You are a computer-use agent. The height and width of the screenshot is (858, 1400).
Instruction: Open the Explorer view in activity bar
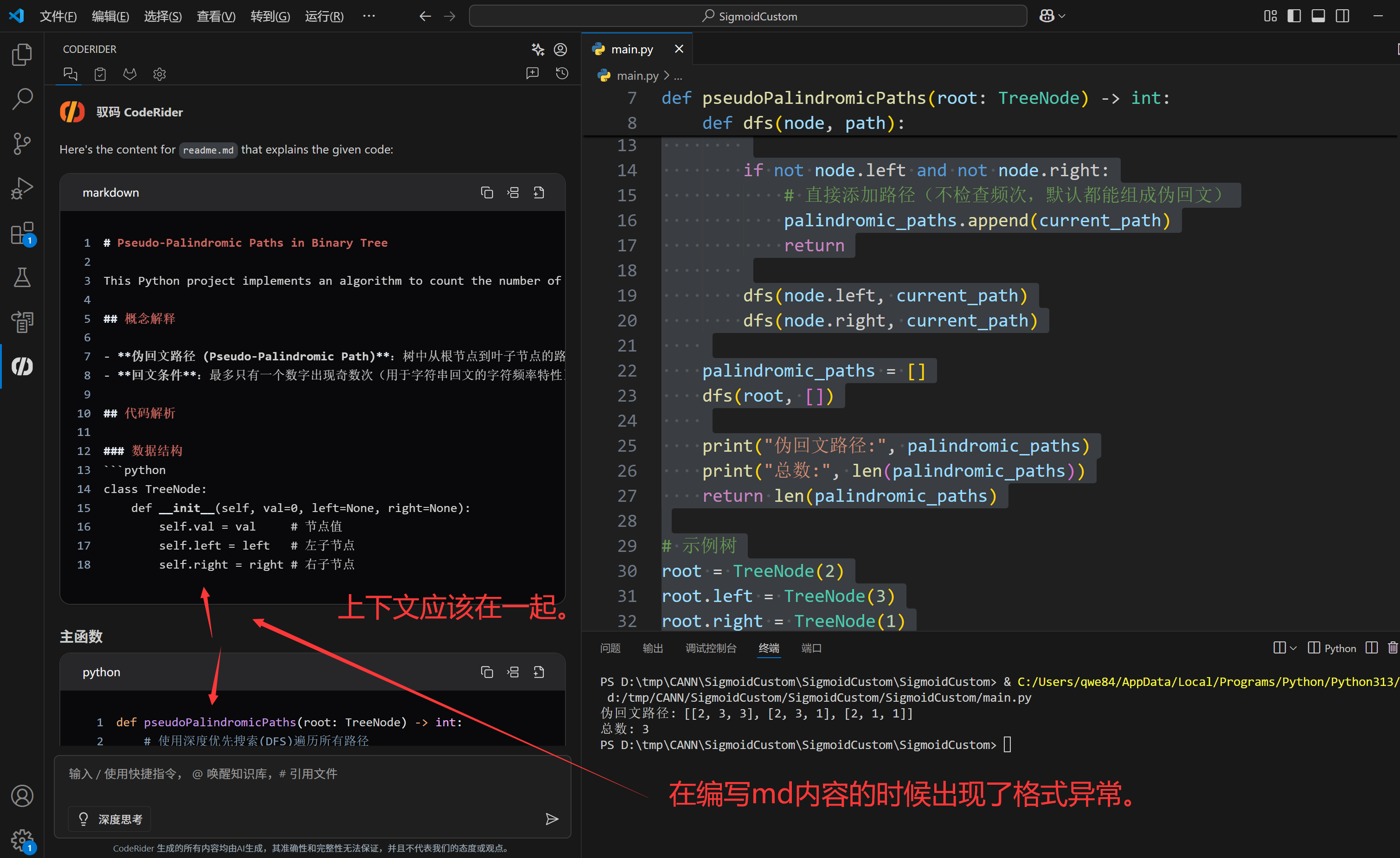(22, 55)
